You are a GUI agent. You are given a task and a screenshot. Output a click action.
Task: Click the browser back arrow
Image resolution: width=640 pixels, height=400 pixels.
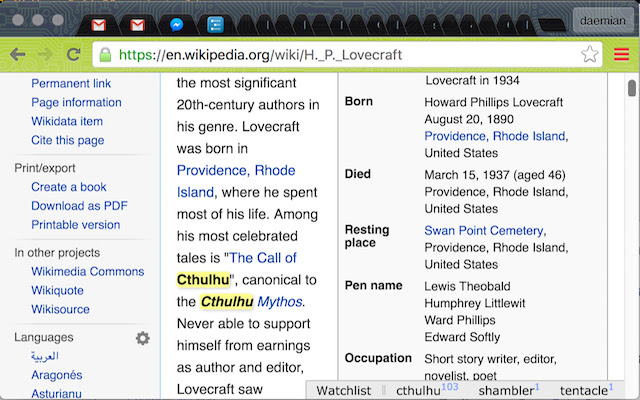point(19,54)
